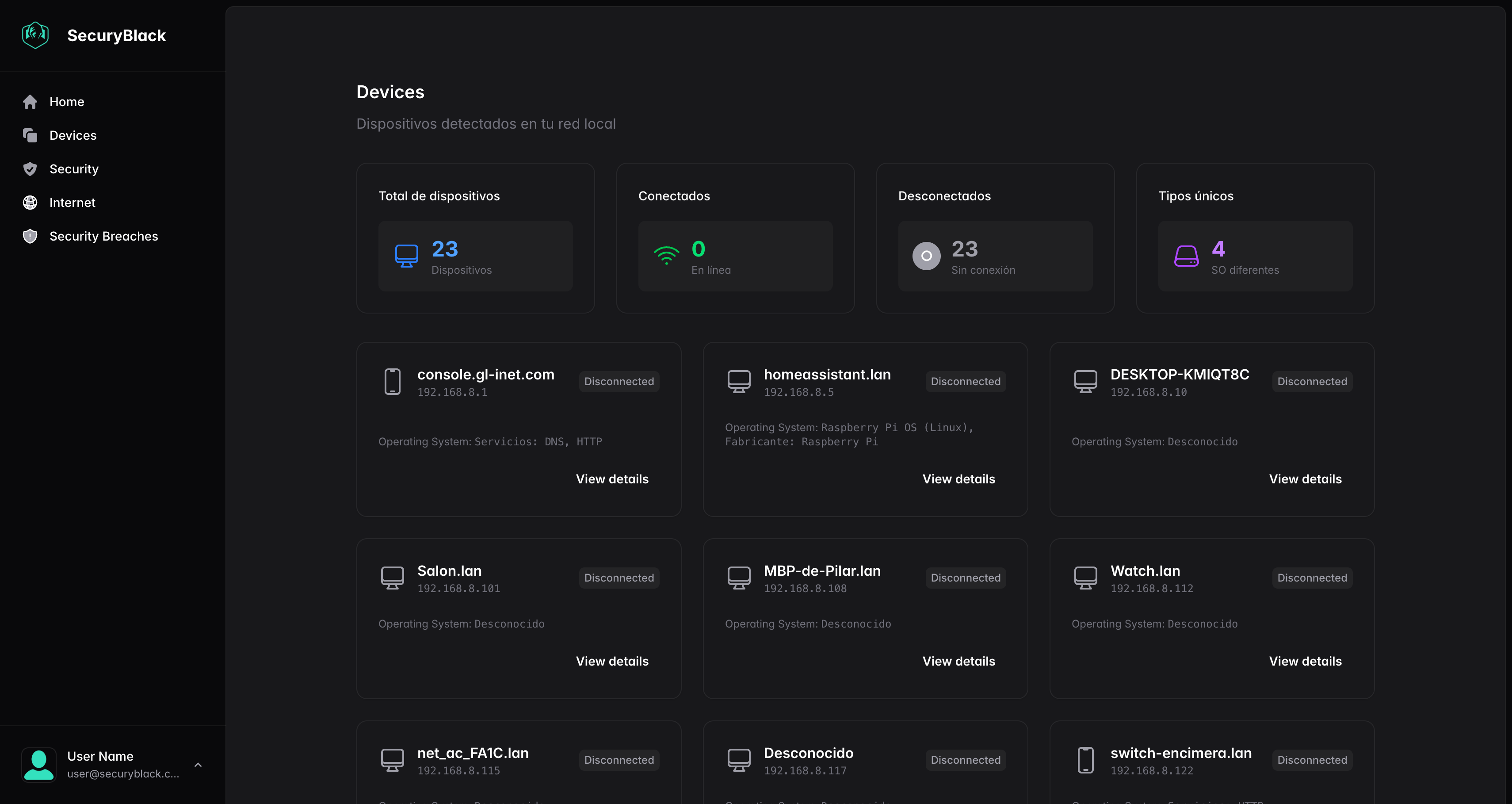Navigate to the Internet menu item
The height and width of the screenshot is (804, 1512).
[x=113, y=203]
